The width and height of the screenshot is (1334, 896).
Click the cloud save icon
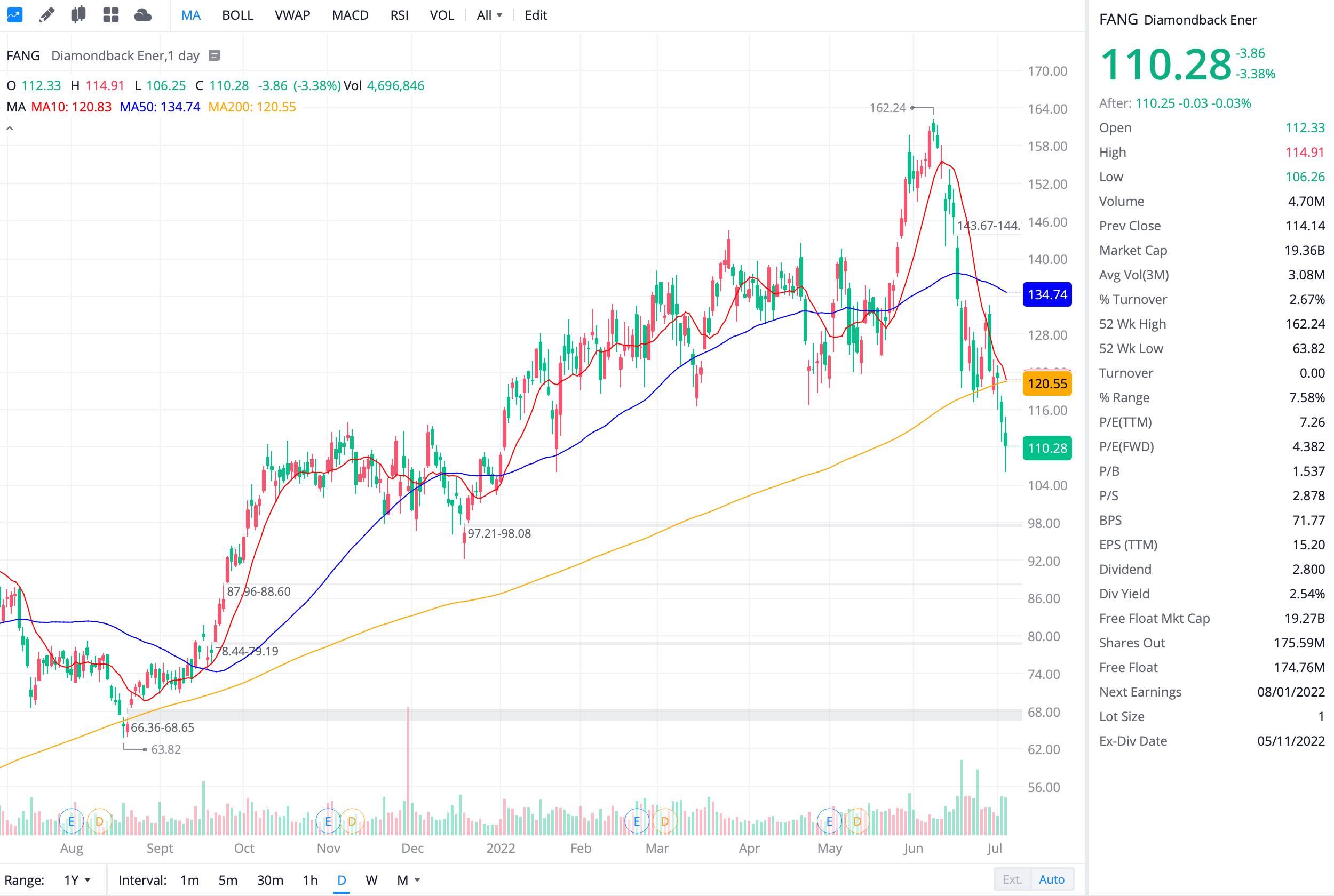(x=142, y=15)
